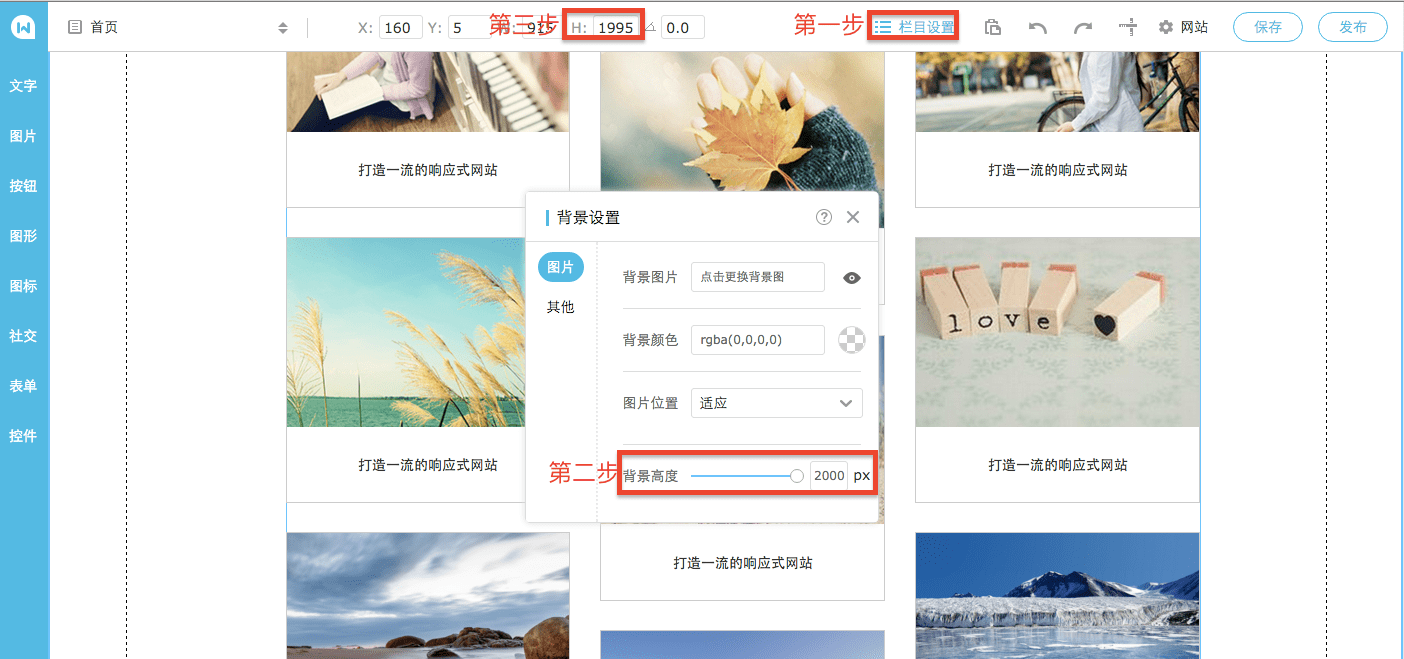This screenshot has width=1404, height=659.
Task: Select 表单 form tool in sidebar
Action: tap(23, 386)
